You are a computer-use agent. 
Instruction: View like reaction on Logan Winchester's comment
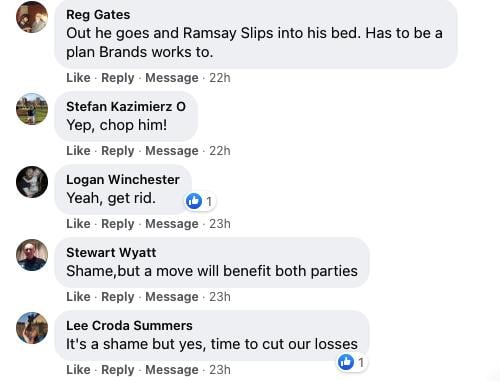[x=200, y=201]
